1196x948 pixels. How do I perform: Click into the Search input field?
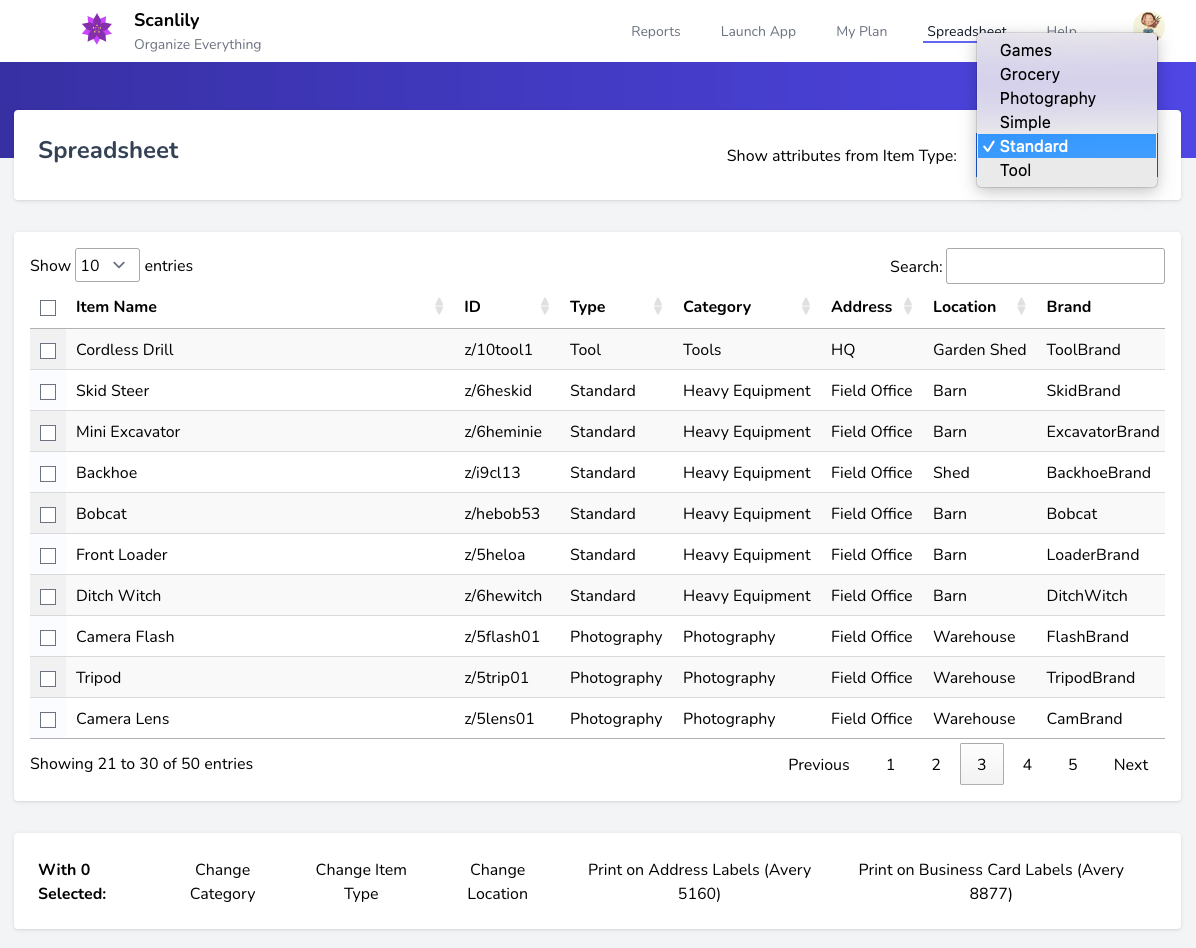[1055, 266]
